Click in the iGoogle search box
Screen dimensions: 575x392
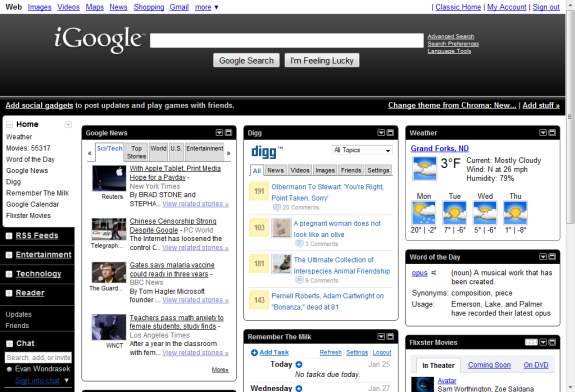(x=286, y=40)
